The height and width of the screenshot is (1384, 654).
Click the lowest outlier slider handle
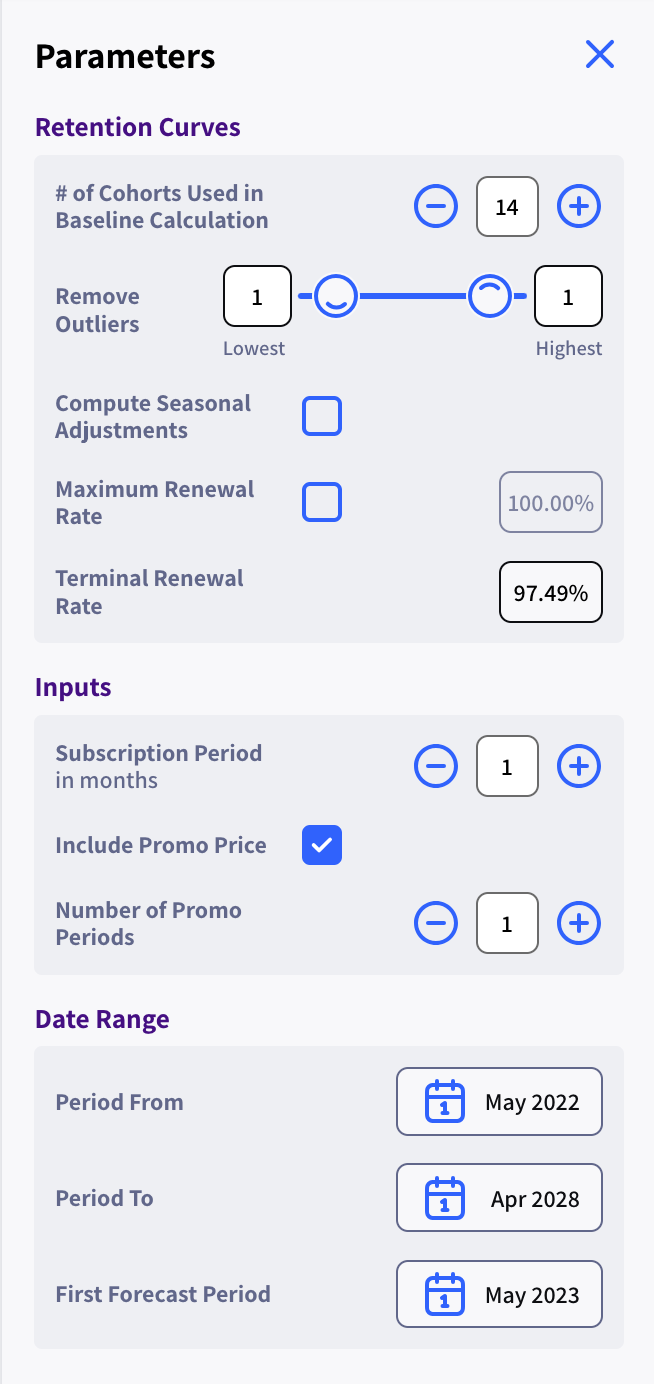336,296
